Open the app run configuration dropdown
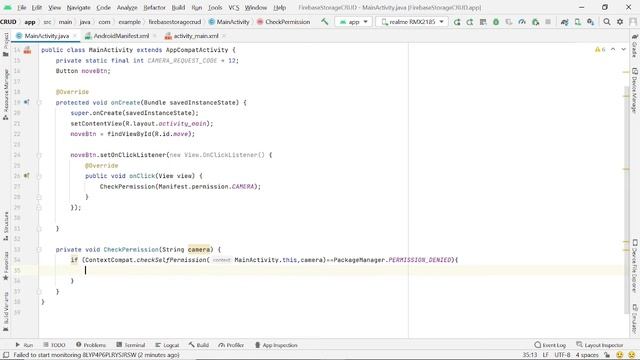The width and height of the screenshot is (640, 360). click(353, 22)
